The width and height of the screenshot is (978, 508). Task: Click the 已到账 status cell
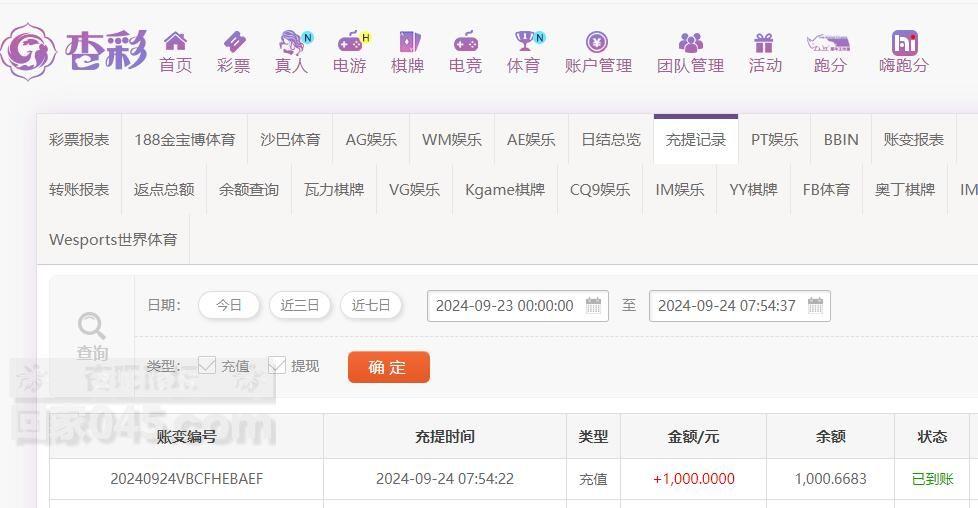pos(932,479)
